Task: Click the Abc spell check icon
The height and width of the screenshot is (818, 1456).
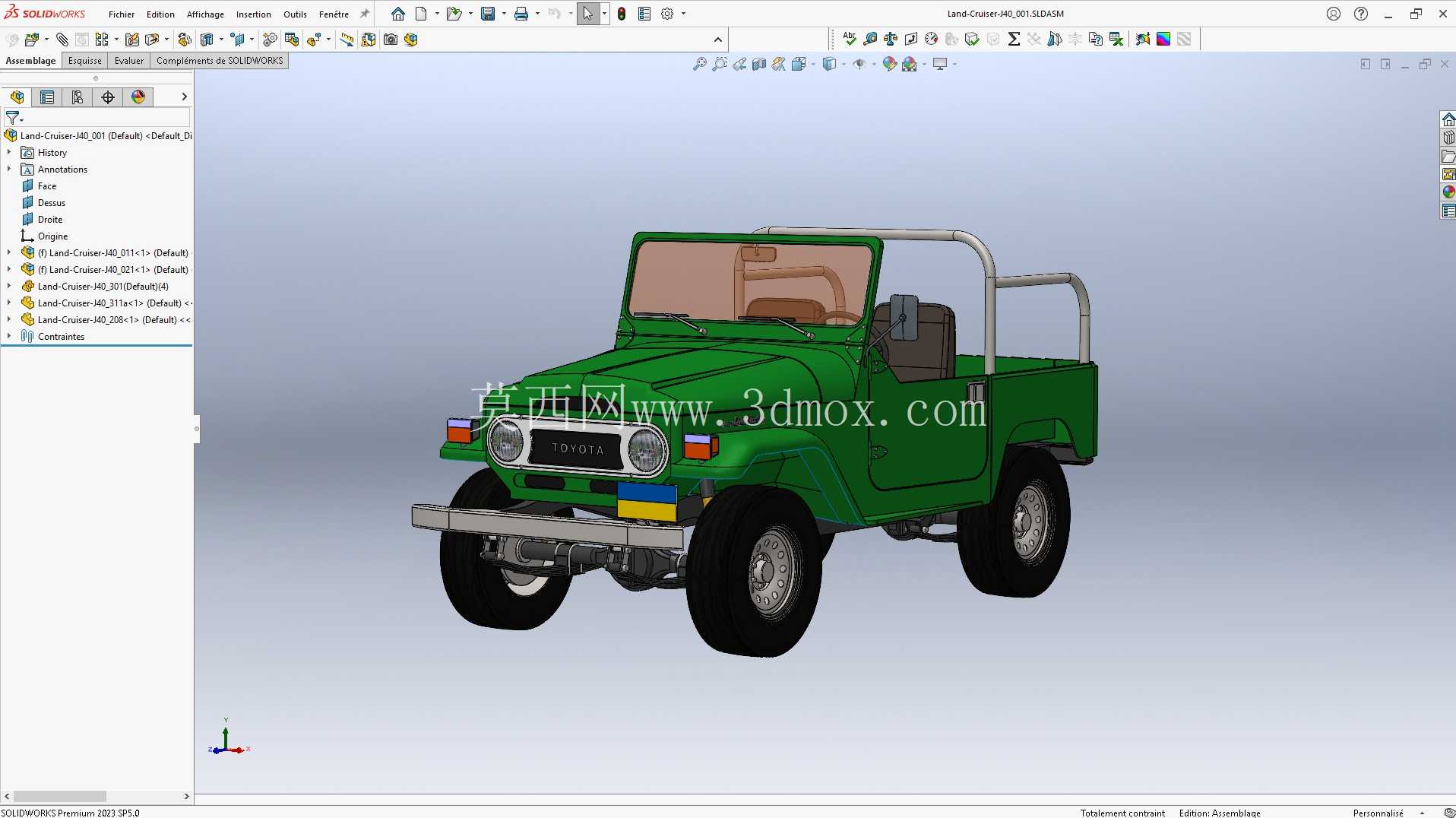Action: pos(850,39)
